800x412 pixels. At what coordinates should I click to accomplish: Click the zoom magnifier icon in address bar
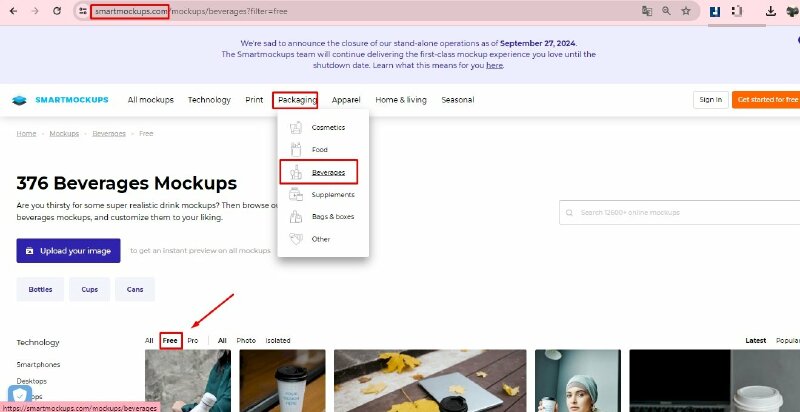[x=666, y=11]
